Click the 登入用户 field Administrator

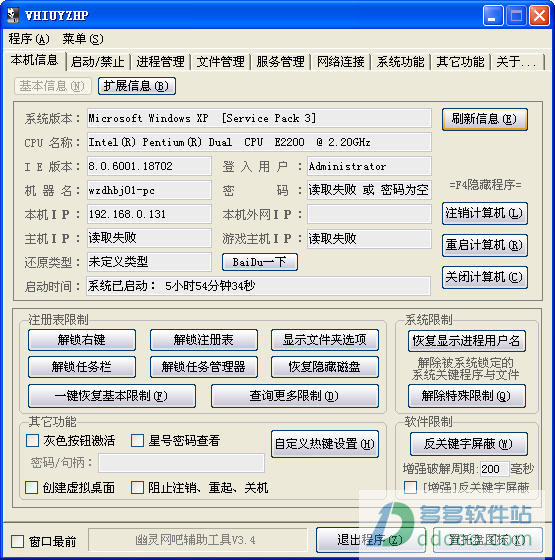pos(369,166)
